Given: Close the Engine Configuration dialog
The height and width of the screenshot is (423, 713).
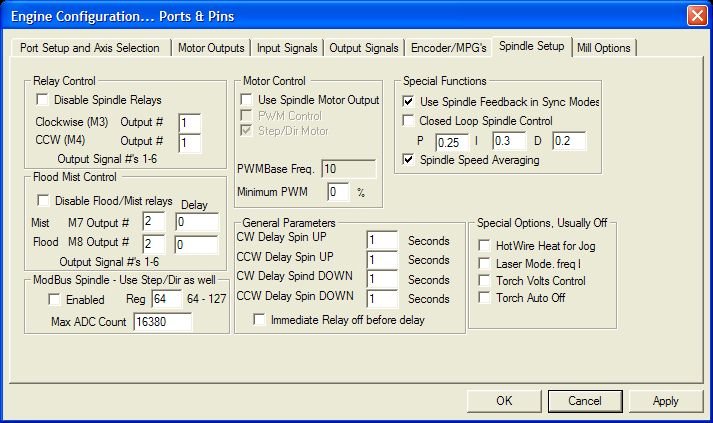Looking at the screenshot, I should [697, 14].
